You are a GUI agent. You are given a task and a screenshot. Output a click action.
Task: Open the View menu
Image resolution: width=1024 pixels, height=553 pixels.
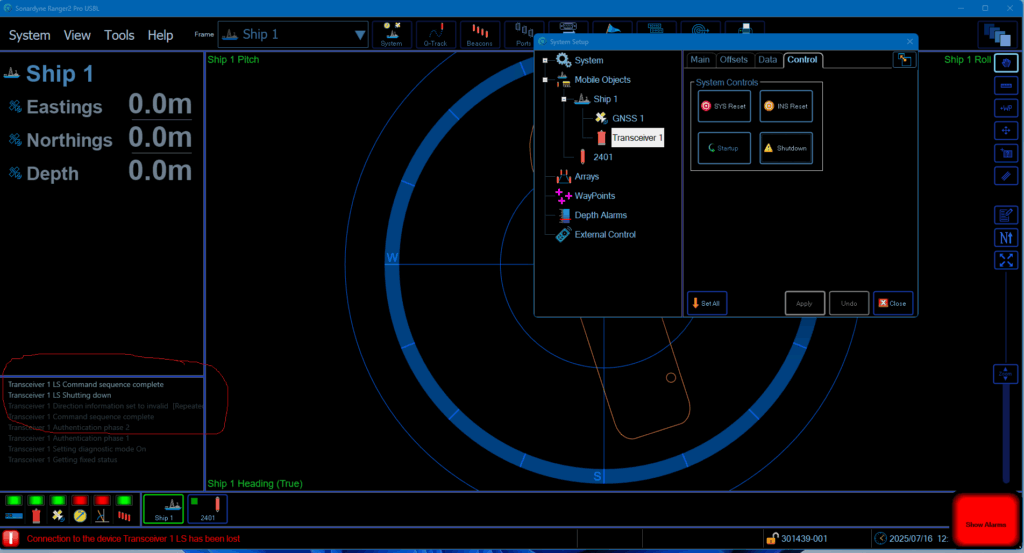[x=77, y=35]
